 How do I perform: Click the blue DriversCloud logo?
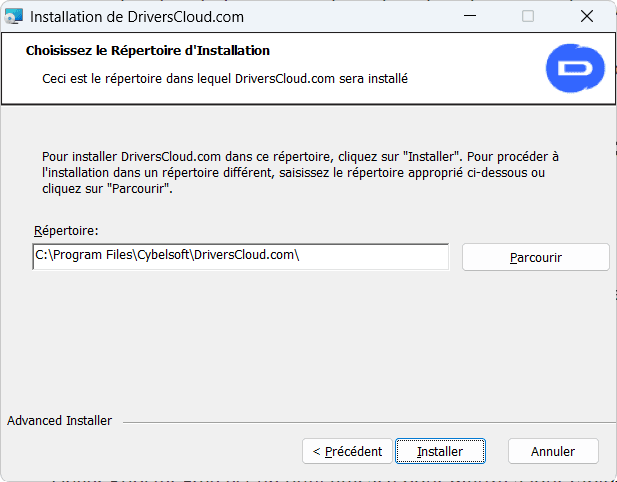[x=575, y=68]
